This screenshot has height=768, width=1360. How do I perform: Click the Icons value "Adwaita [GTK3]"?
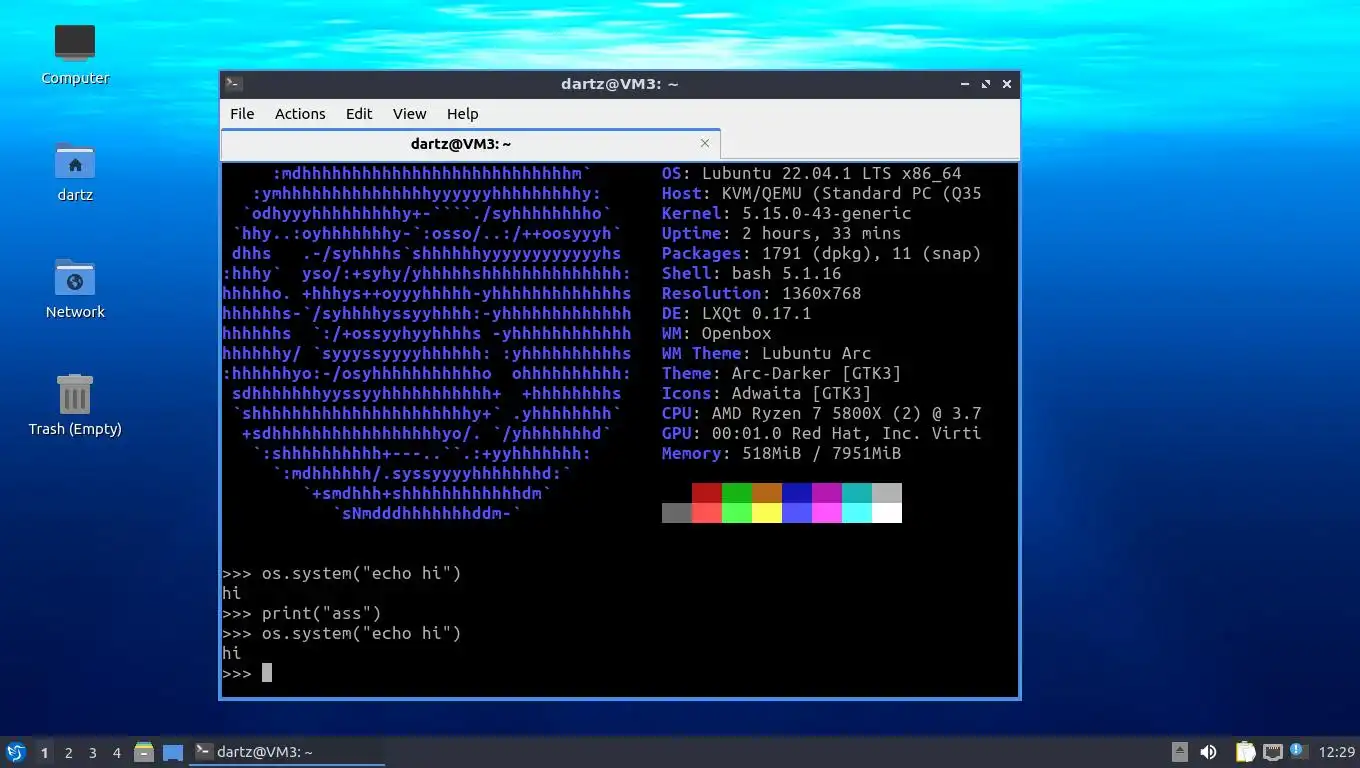[802, 393]
